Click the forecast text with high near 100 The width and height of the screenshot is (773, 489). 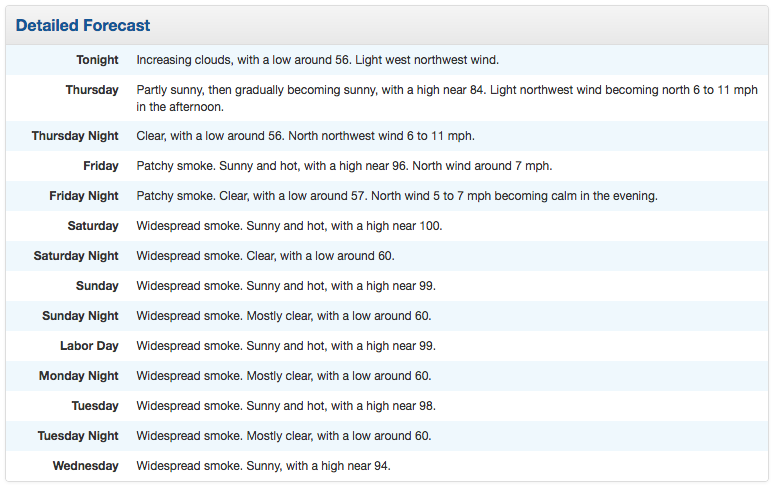click(289, 226)
